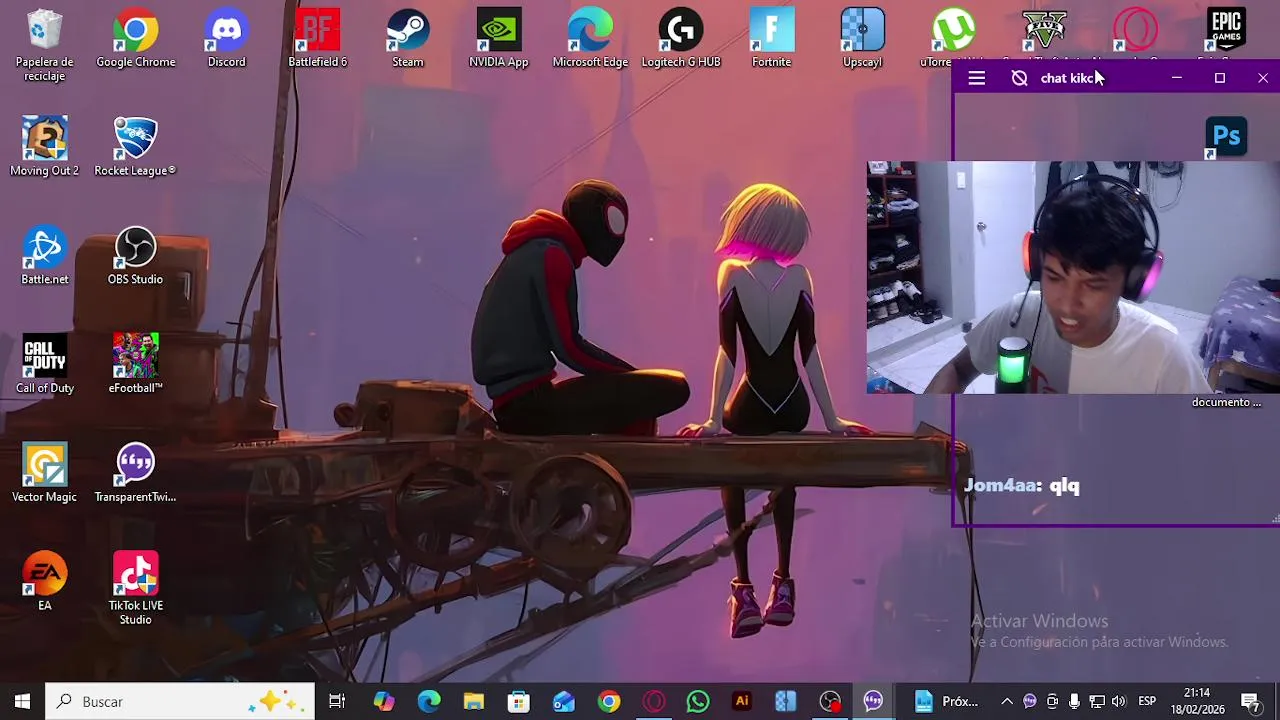Select the Battle.net desktop icon

(44, 257)
